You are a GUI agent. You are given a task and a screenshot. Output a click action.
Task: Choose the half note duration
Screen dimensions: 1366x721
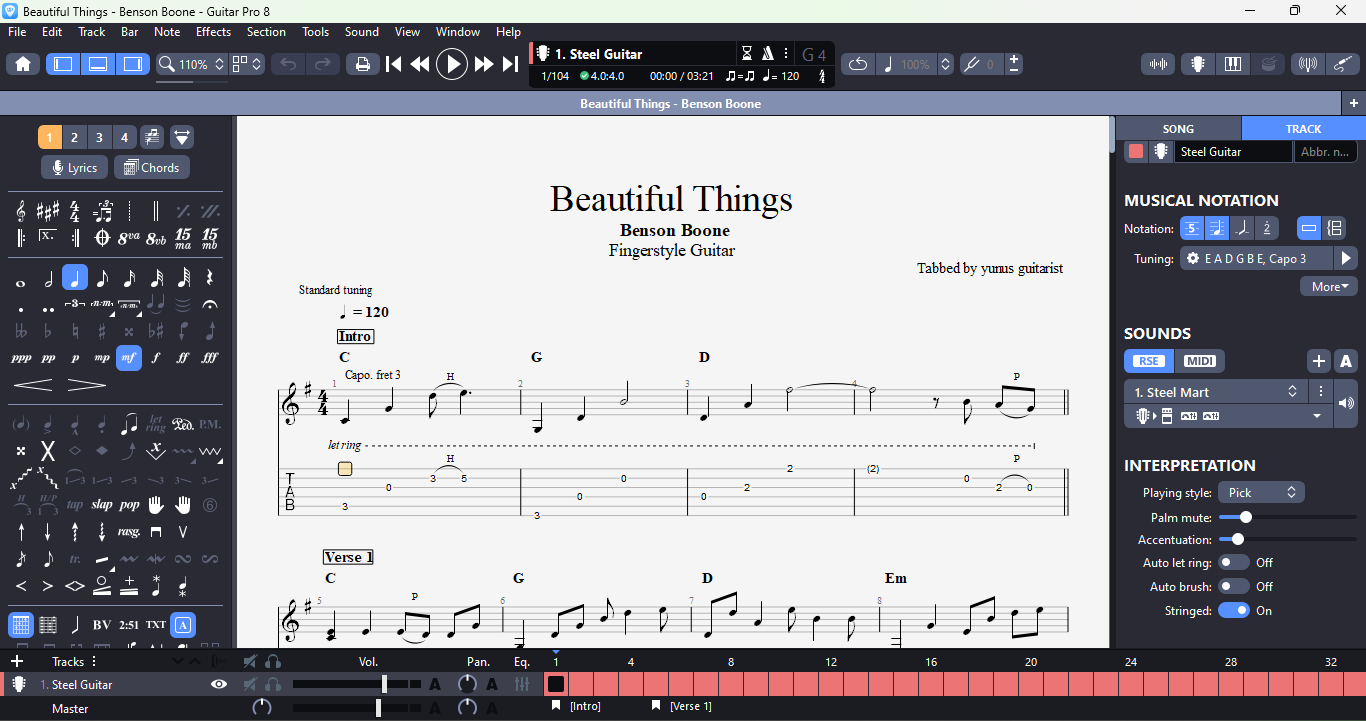[48, 278]
